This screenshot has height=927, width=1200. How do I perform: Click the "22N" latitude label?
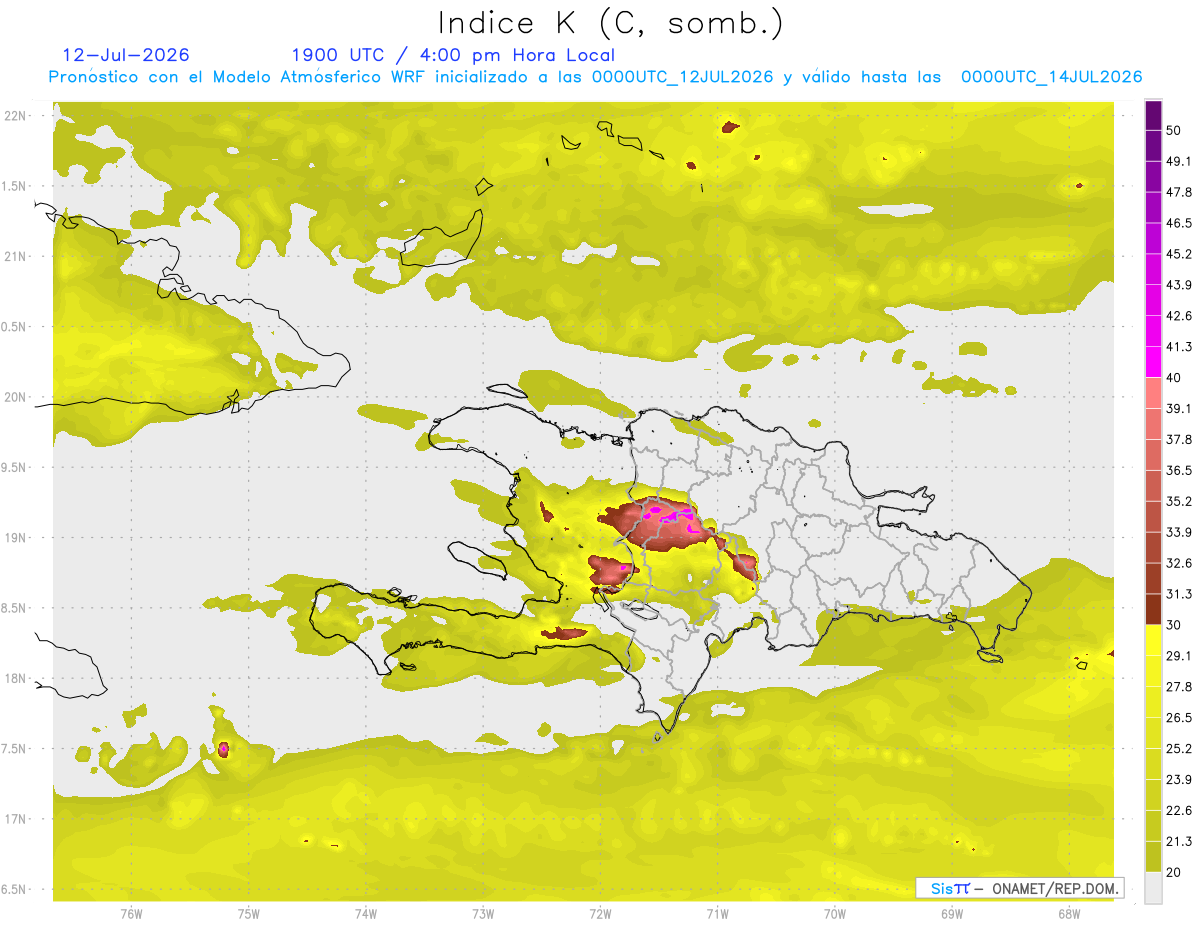[x=16, y=116]
